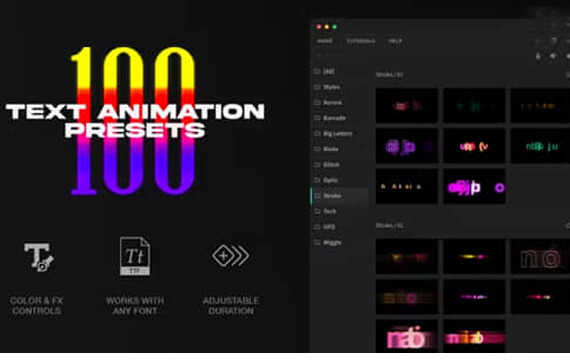
Task: Select the outlined 'no' stroke preset thumbnail
Action: point(541,256)
